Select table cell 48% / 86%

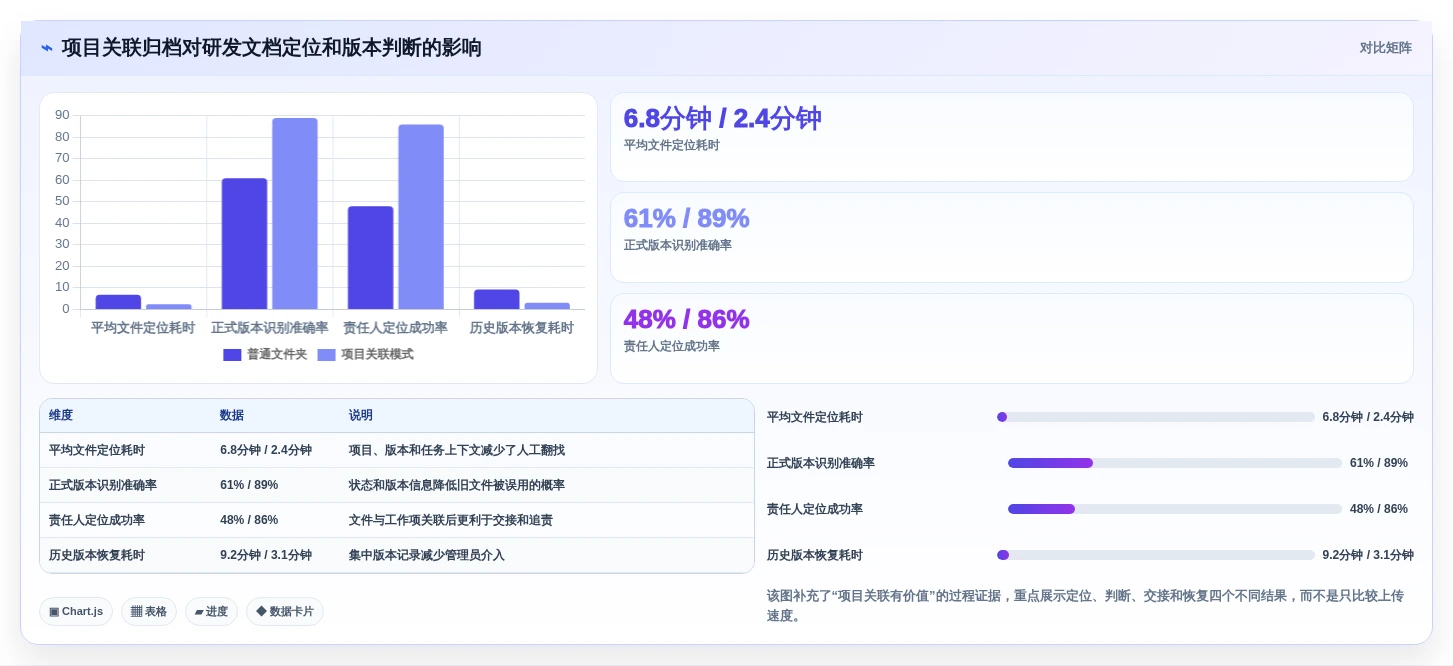pos(249,520)
